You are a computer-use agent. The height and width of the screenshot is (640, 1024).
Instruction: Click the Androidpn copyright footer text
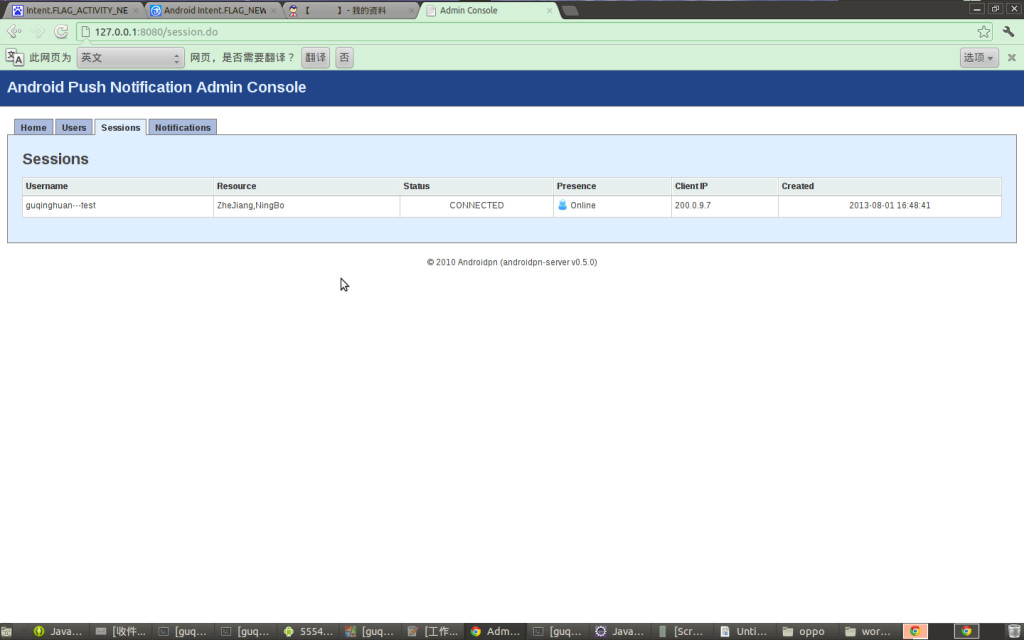click(512, 262)
